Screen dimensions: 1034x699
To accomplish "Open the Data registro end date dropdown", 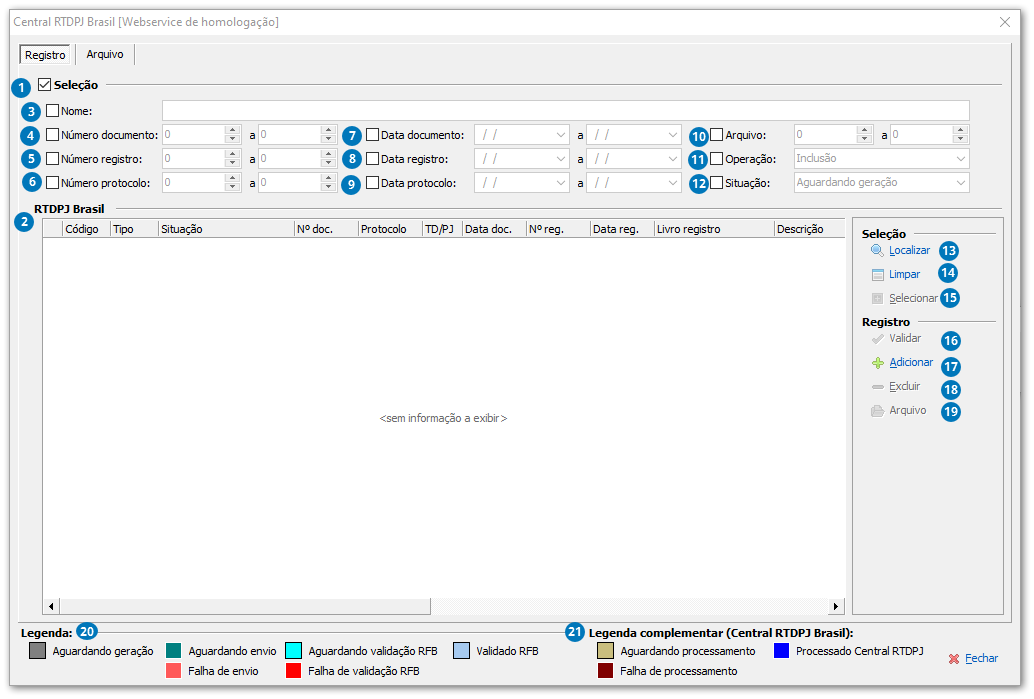I will 673,159.
